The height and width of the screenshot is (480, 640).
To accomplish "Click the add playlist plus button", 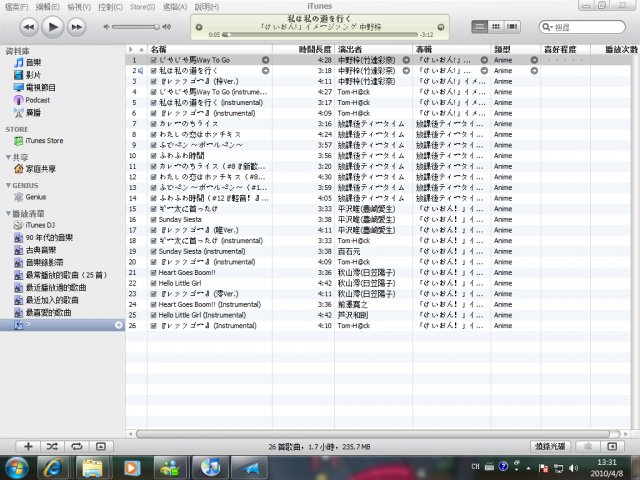I will [x=28, y=447].
